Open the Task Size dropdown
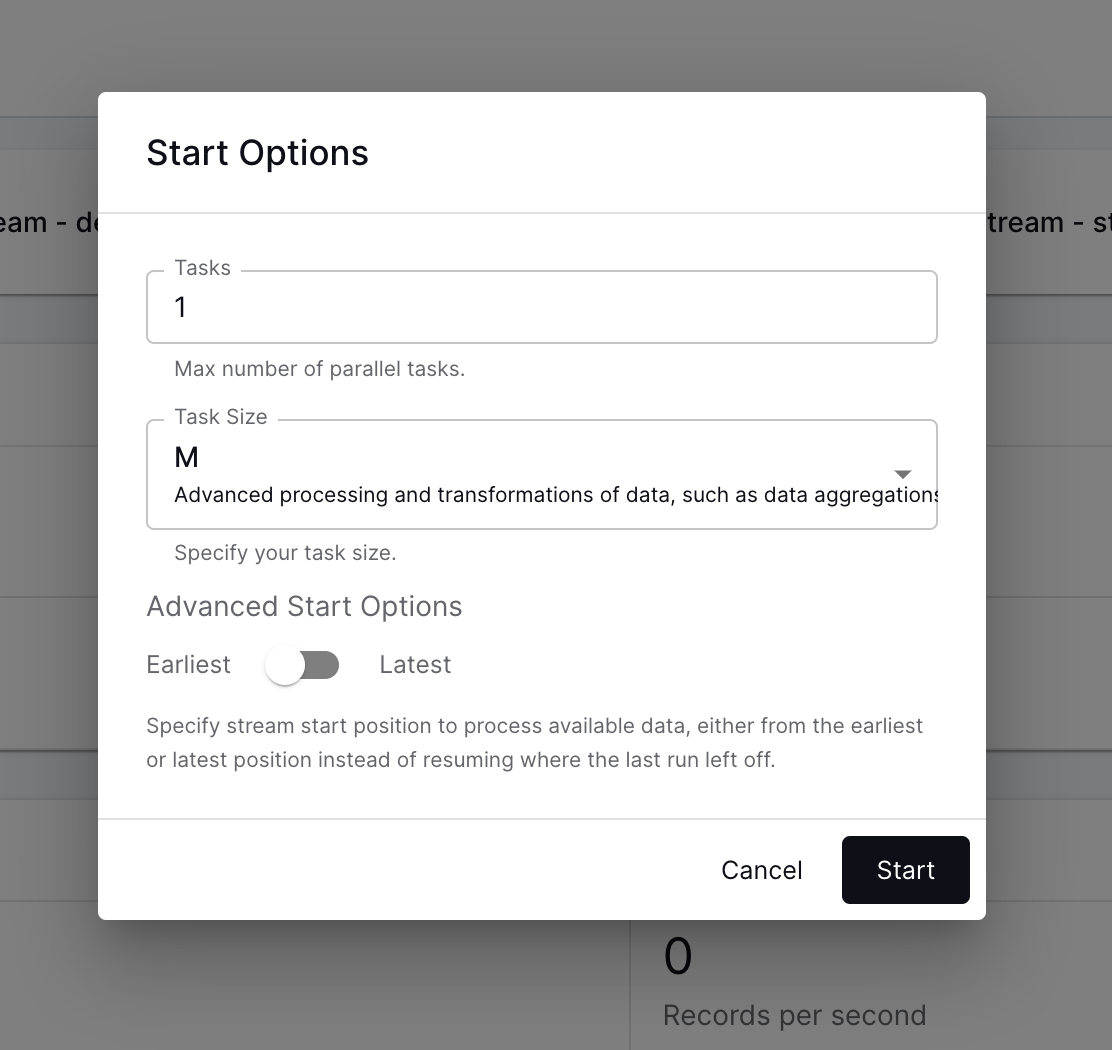Viewport: 1112px width, 1050px height. coord(541,474)
